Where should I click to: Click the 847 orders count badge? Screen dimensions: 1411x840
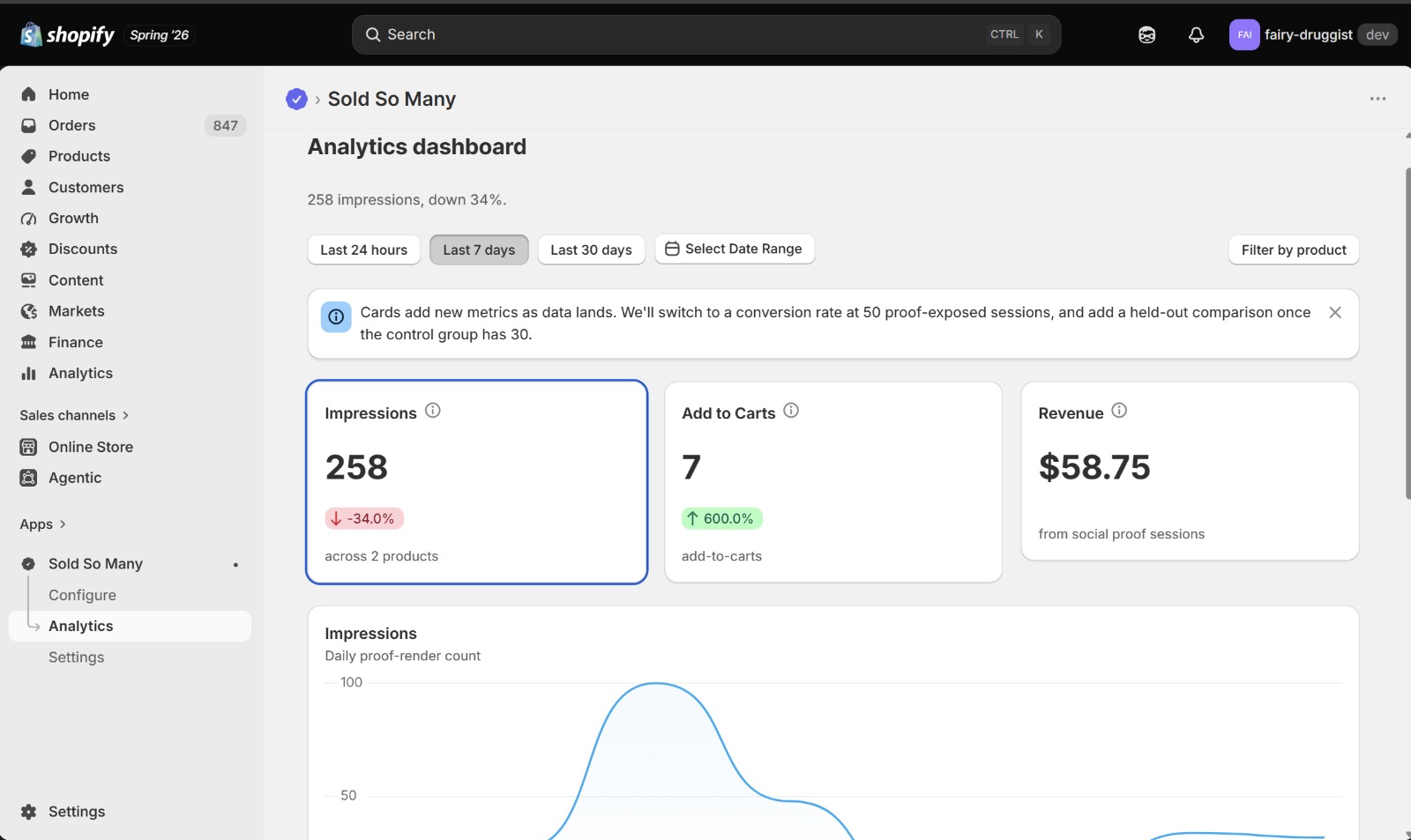coord(225,125)
